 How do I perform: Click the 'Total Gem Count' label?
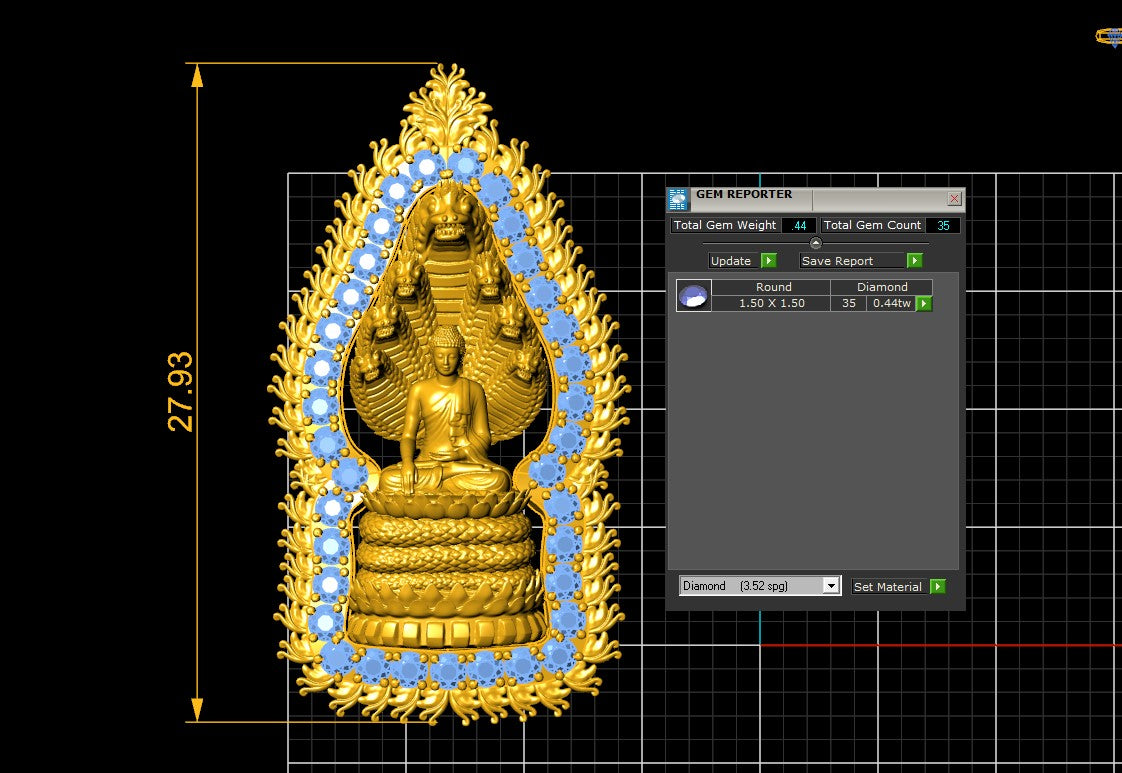tap(872, 225)
